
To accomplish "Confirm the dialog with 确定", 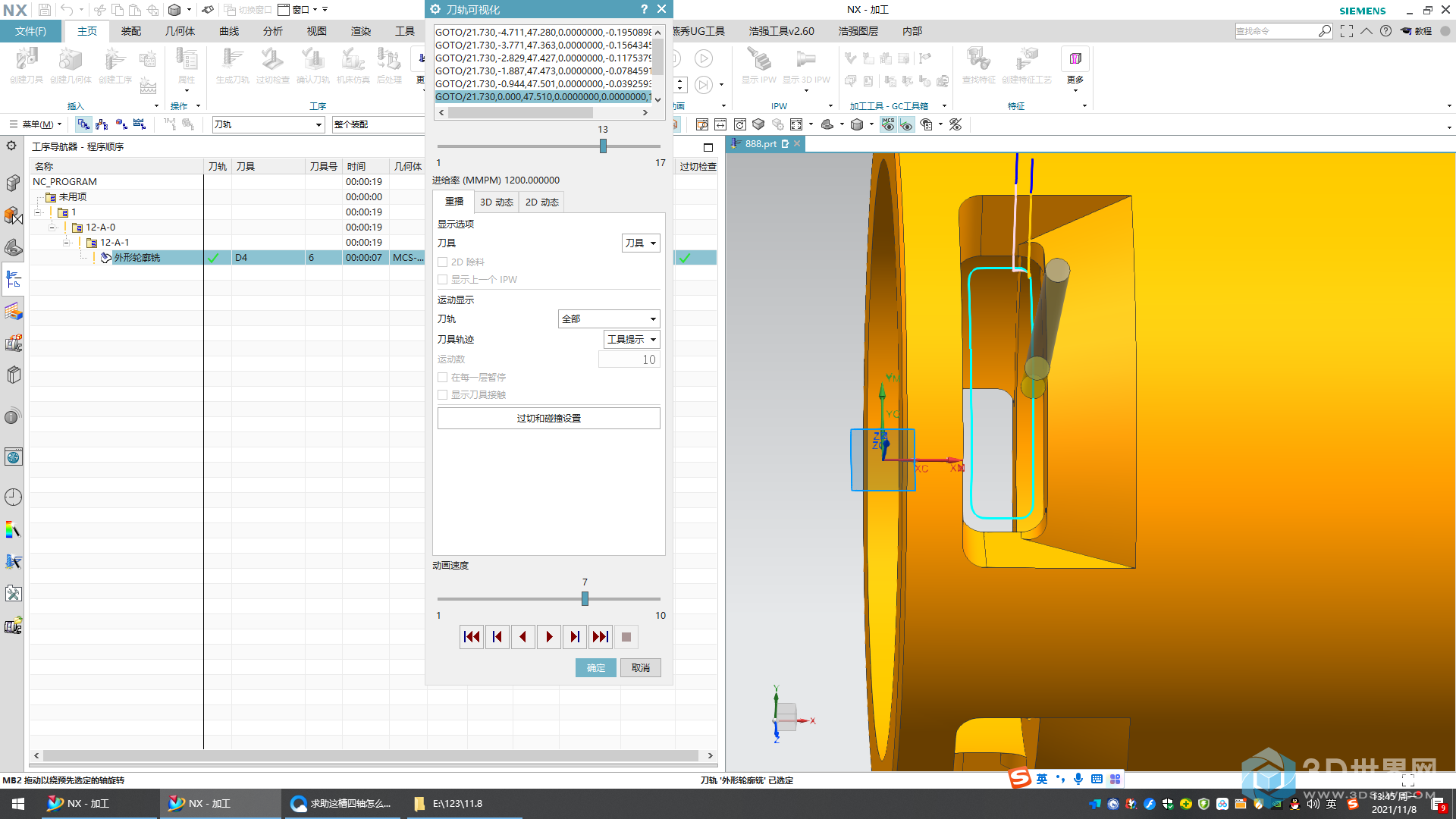I will 596,668.
